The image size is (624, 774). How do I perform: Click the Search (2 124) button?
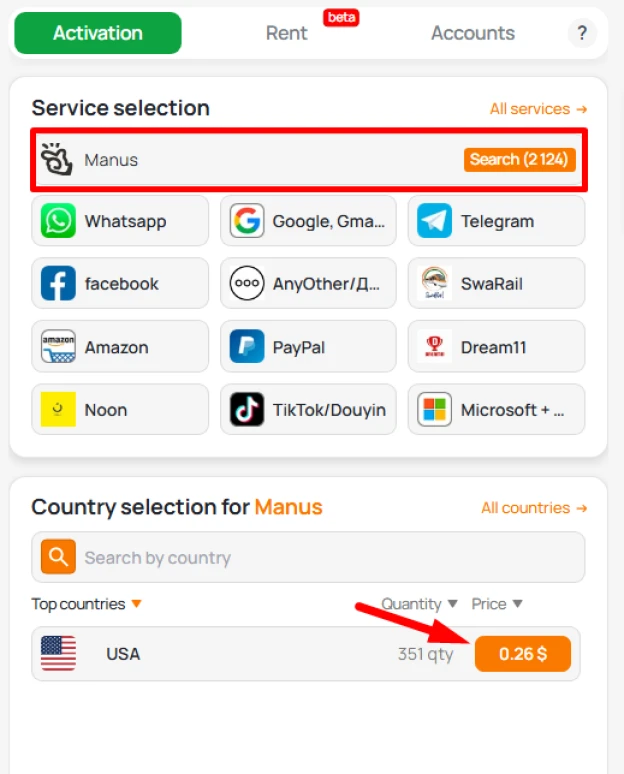(519, 159)
